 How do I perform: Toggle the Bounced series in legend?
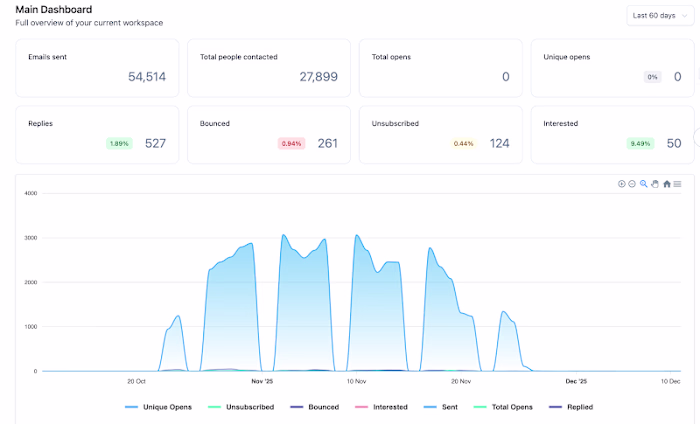click(x=315, y=407)
